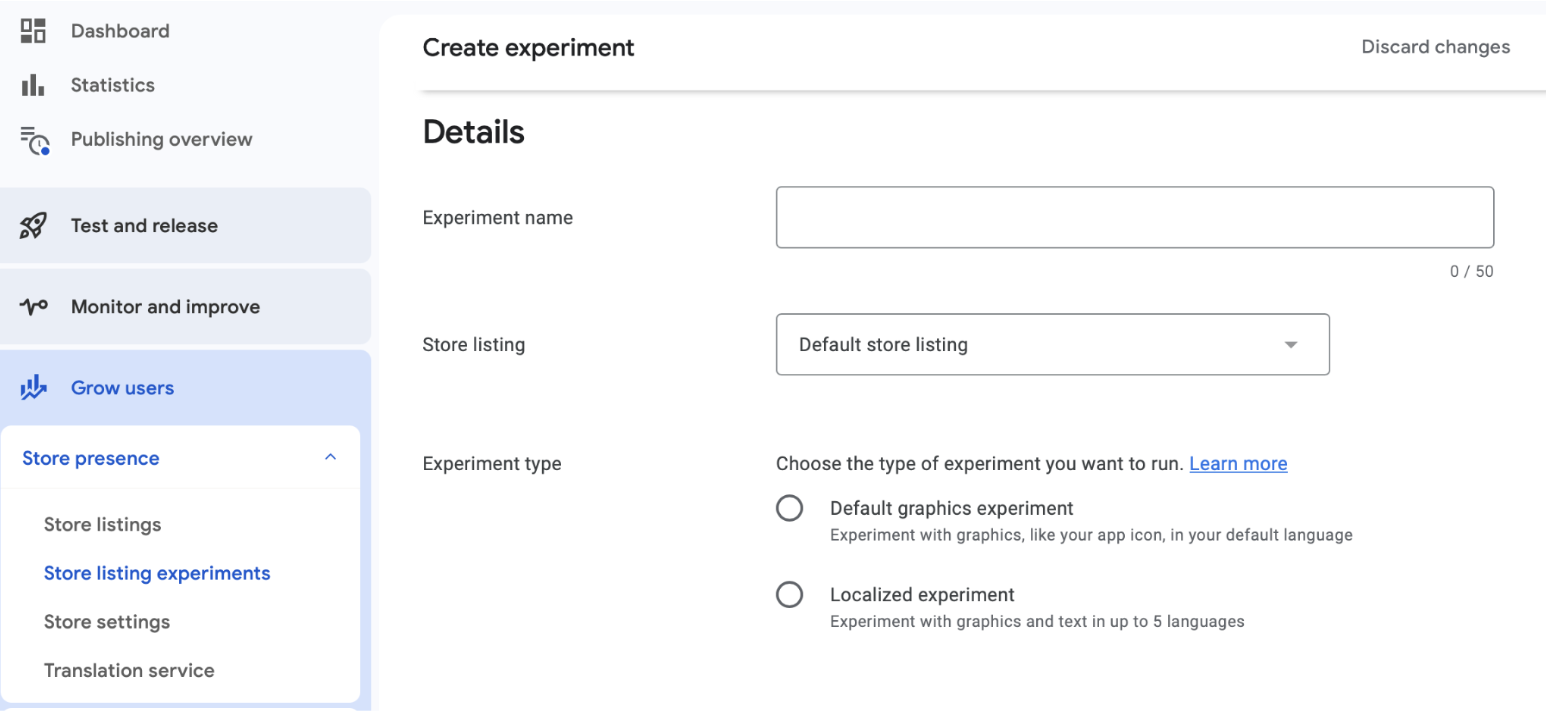Expand the Test and release section
1546x722 pixels.
[144, 226]
